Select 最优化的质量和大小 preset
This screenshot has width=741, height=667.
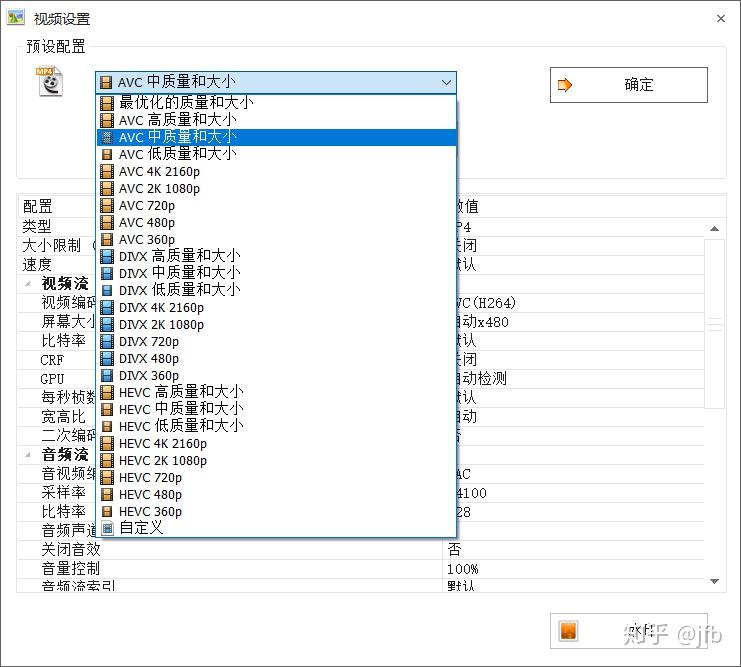[x=276, y=103]
